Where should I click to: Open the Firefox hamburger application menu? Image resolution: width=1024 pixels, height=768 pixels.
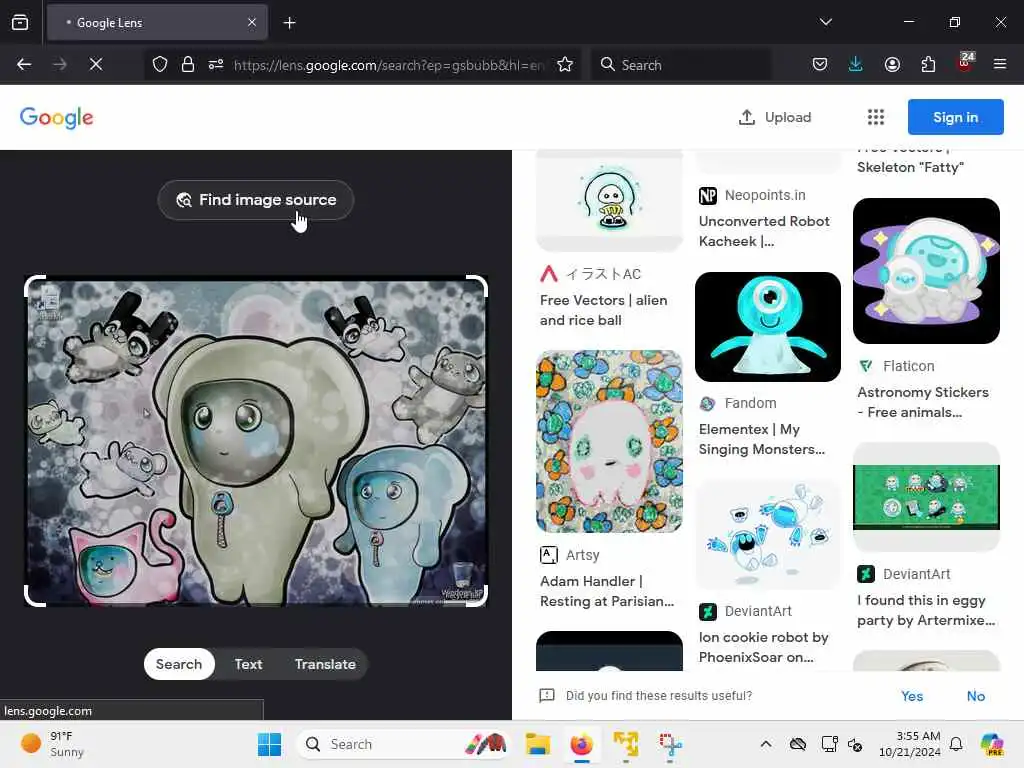[x=1000, y=64]
